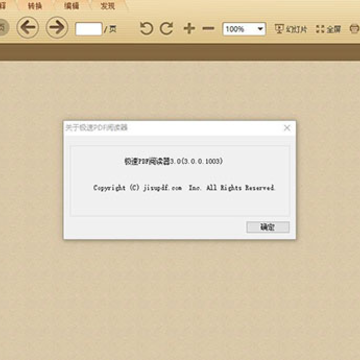Zoom out with minus icon

[208, 29]
